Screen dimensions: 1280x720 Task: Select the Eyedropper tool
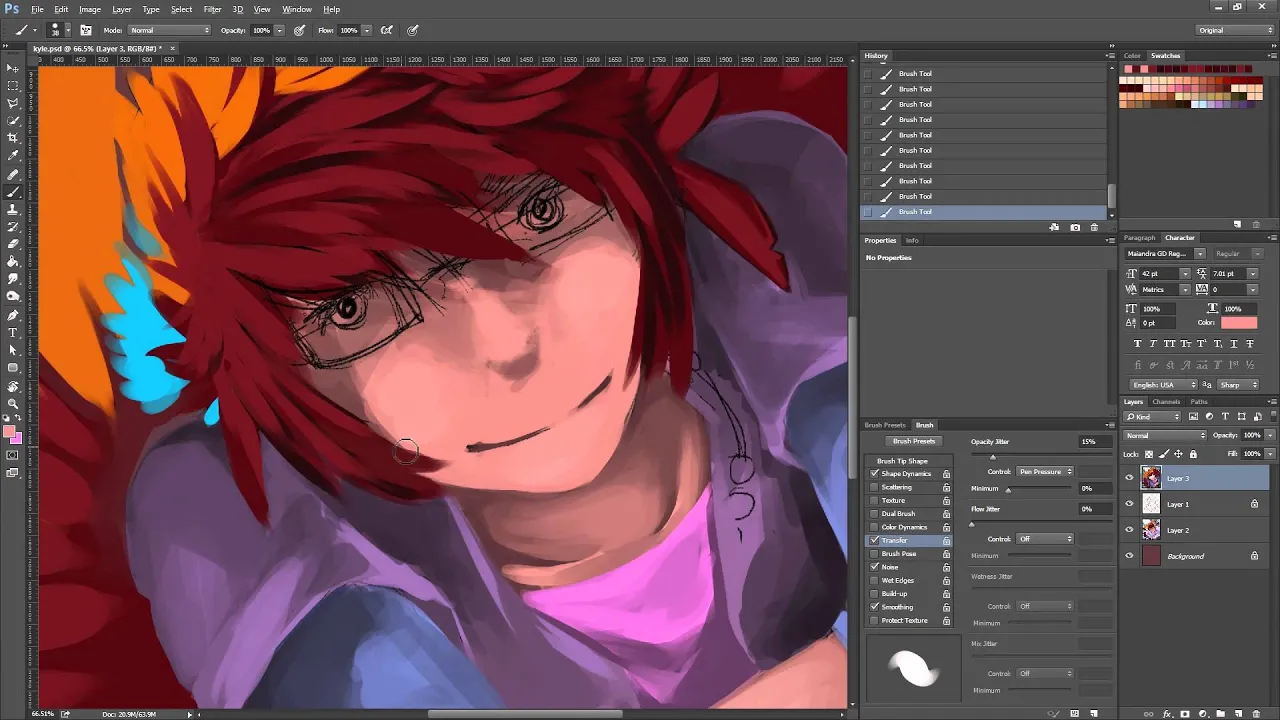tap(13, 156)
